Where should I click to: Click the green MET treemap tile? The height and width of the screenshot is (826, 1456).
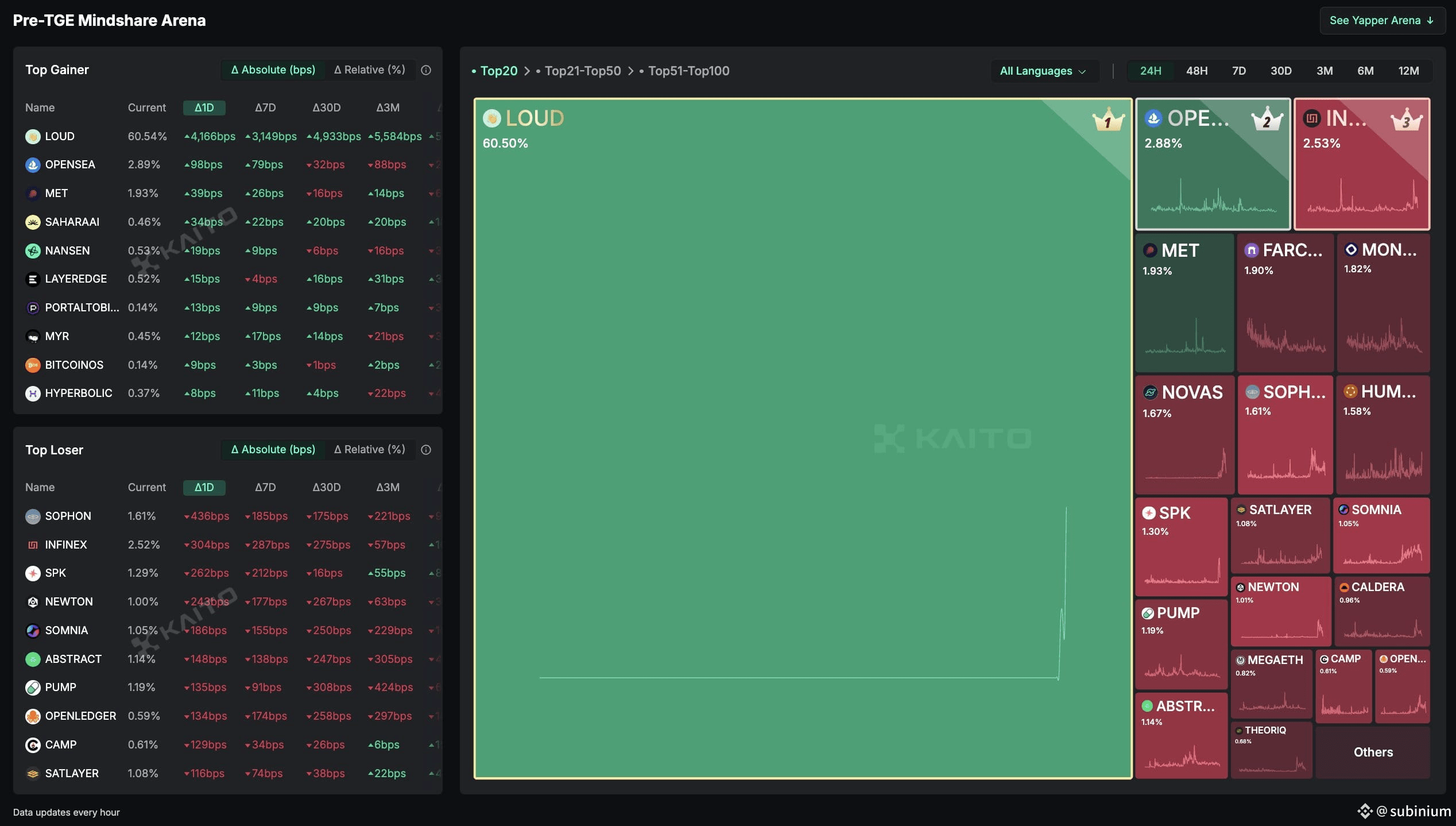[1184, 303]
